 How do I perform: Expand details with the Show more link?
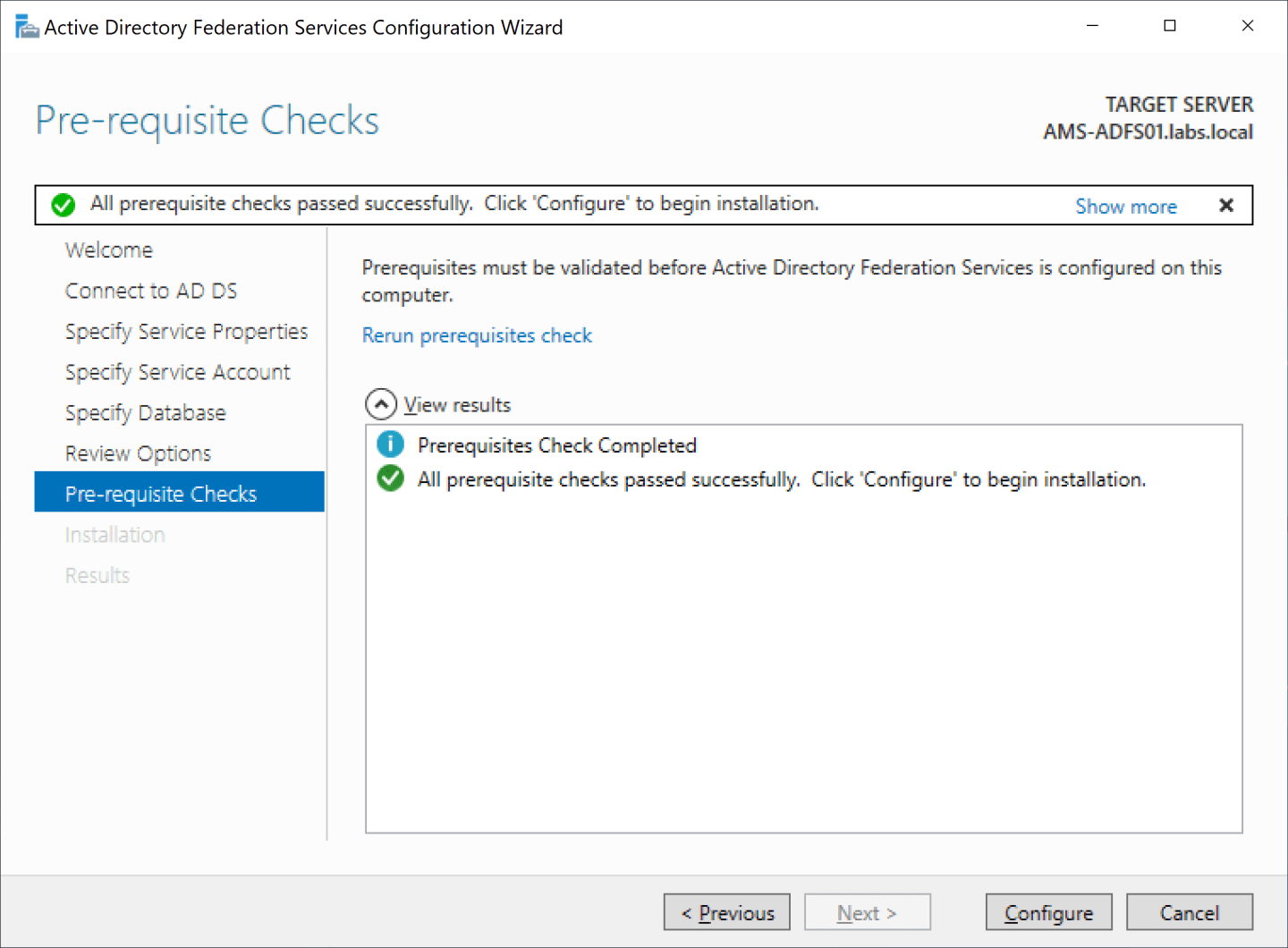[1126, 206]
